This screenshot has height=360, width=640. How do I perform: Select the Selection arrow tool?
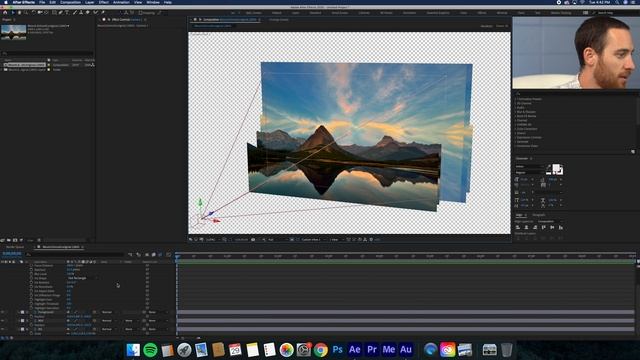pyautogui.click(x=13, y=13)
